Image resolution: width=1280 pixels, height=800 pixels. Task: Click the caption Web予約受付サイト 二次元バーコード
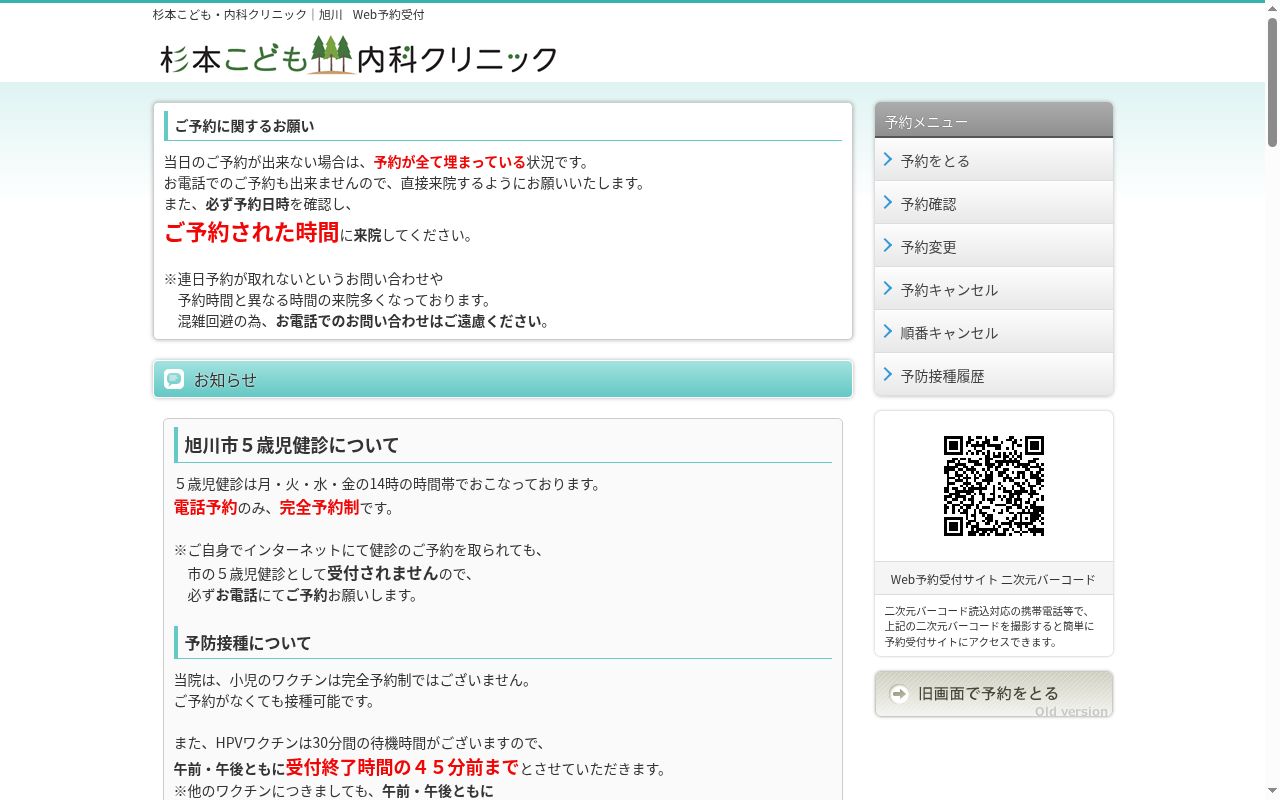[993, 579]
